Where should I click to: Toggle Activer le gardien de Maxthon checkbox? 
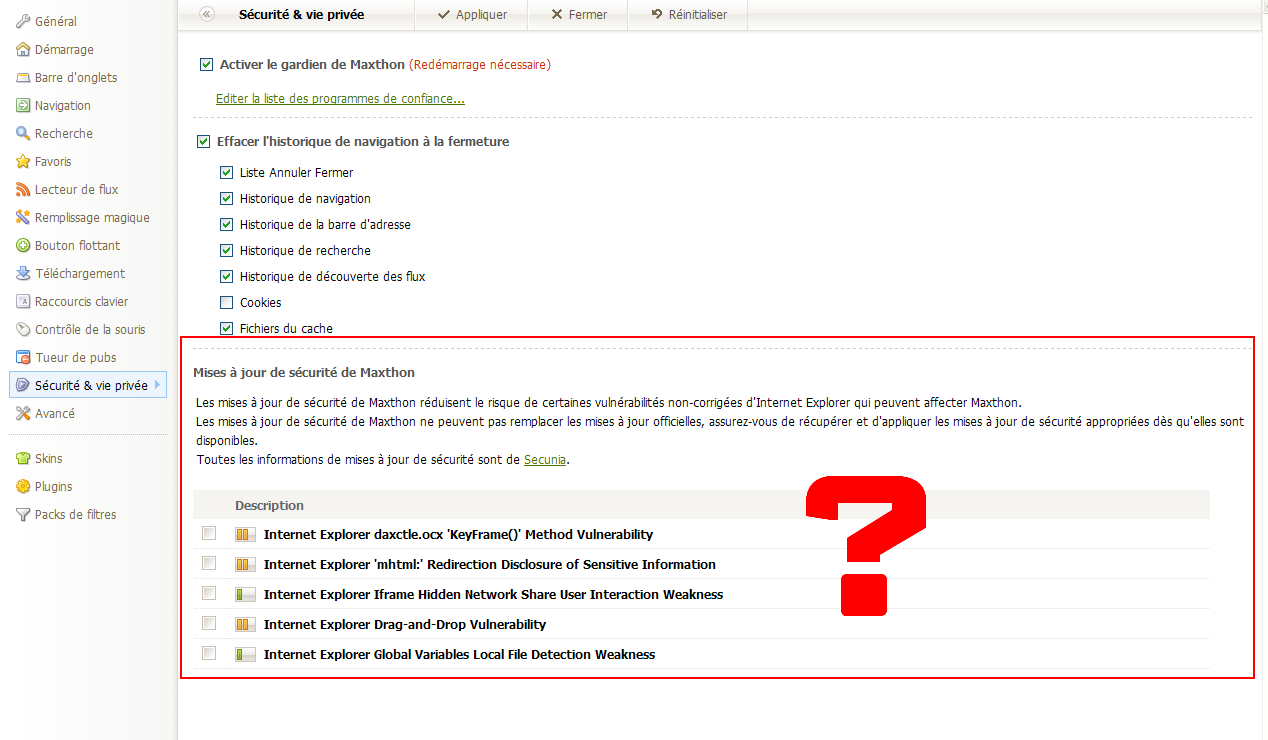[x=207, y=65]
